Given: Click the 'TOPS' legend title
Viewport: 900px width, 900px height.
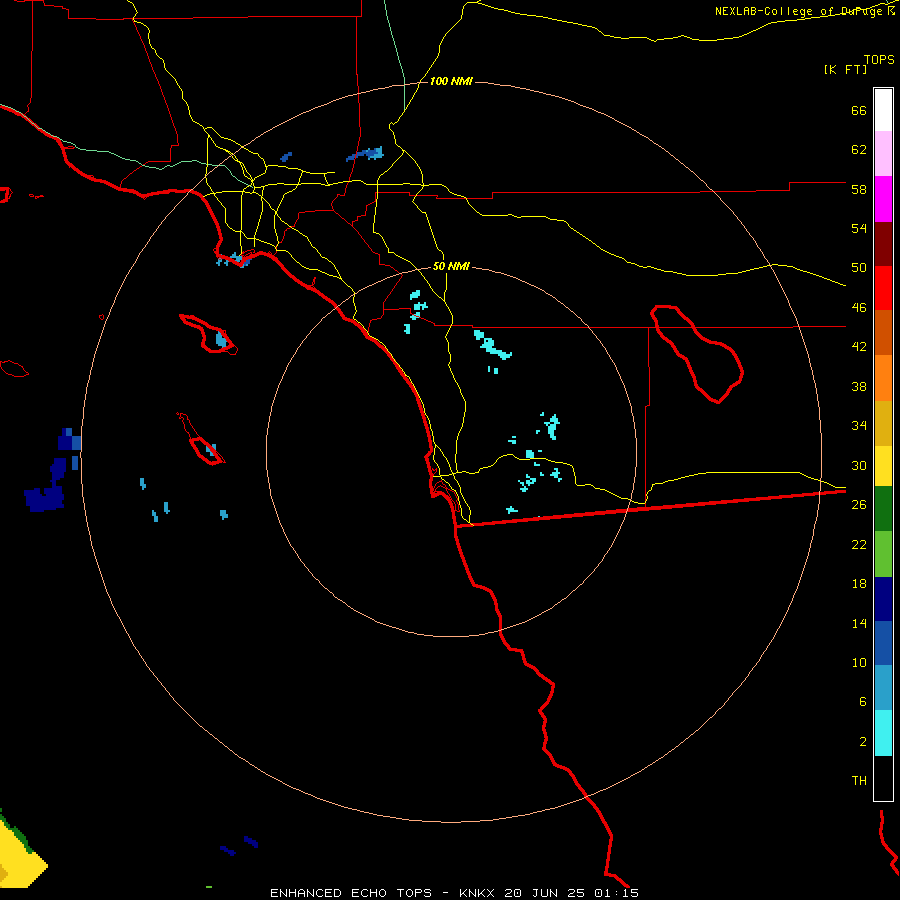Looking at the screenshot, I should (879, 59).
